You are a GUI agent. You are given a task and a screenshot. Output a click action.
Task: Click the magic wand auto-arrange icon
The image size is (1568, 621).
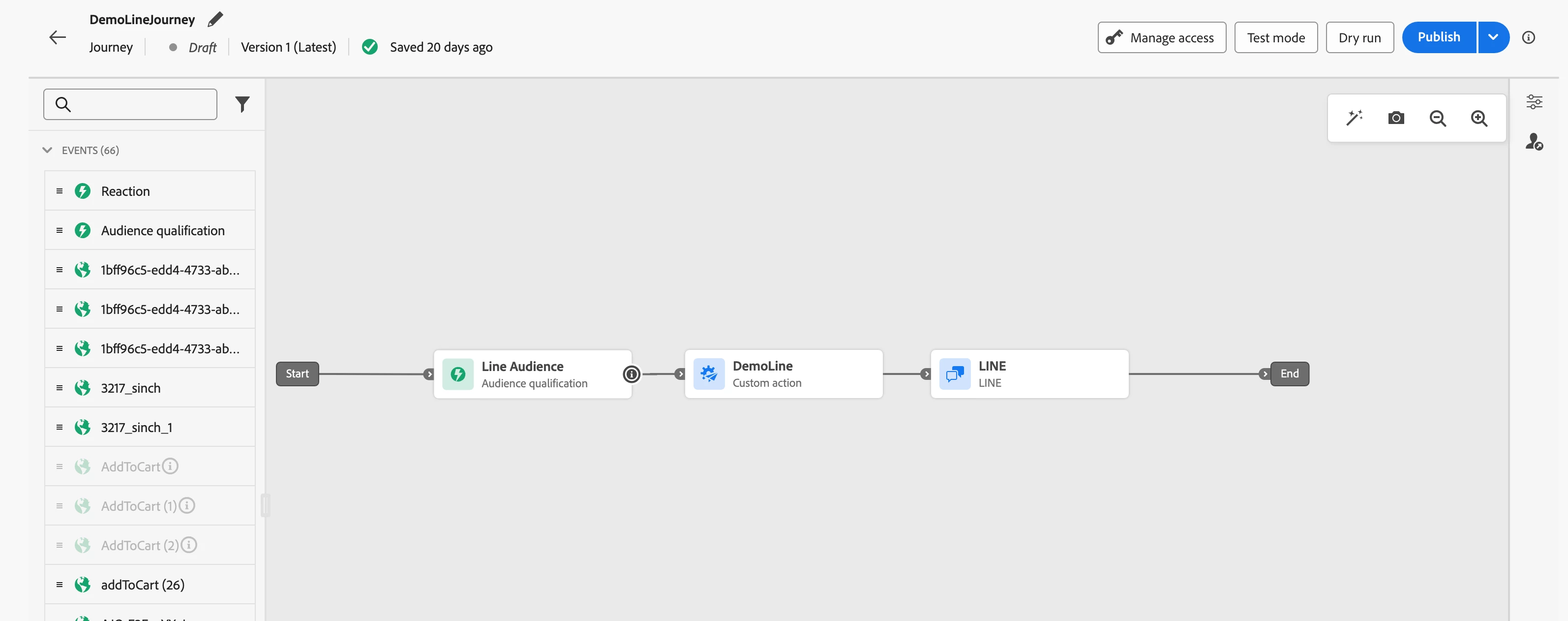tap(1355, 118)
